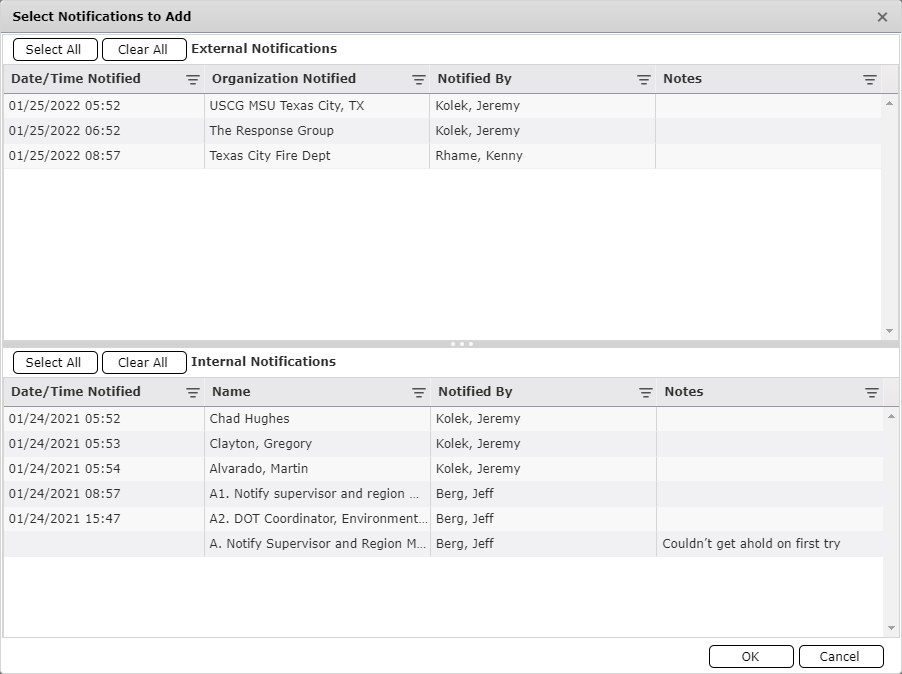Close the Select Notifications dialog

click(883, 17)
